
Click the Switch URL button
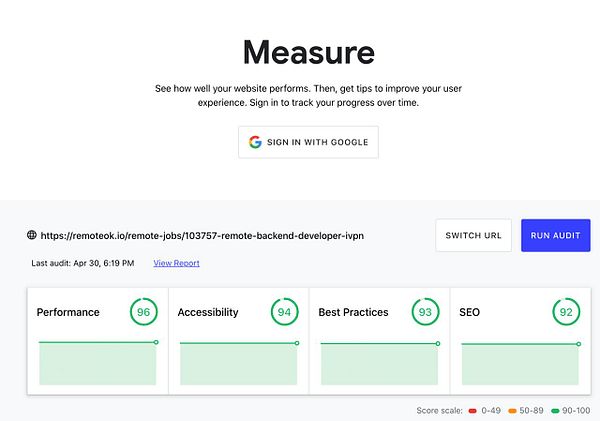tap(473, 235)
